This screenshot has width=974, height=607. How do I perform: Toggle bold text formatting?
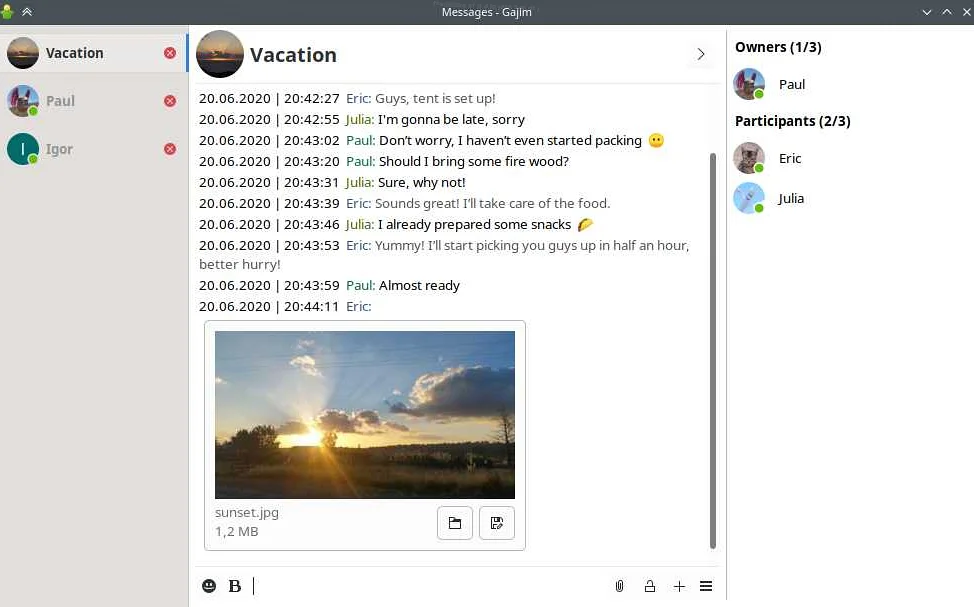pos(235,586)
